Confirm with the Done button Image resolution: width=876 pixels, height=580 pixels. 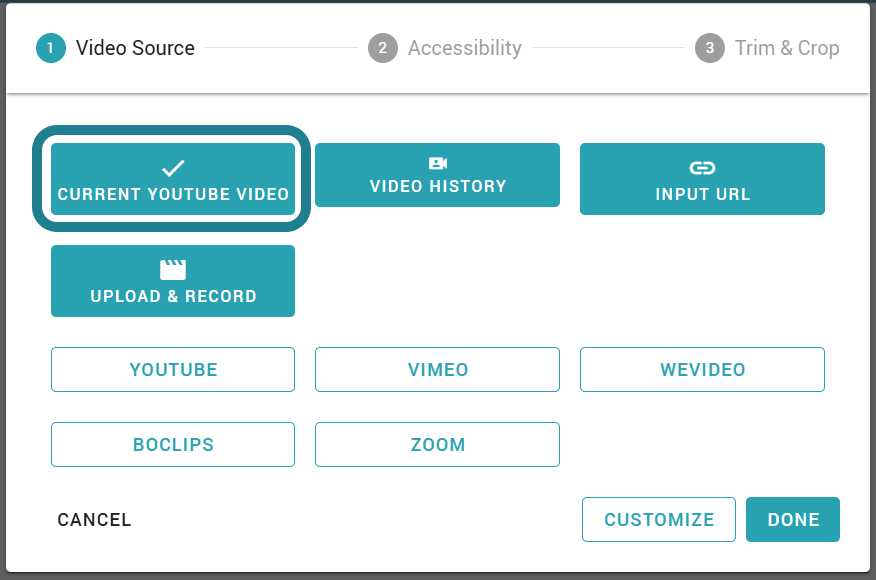[793, 520]
